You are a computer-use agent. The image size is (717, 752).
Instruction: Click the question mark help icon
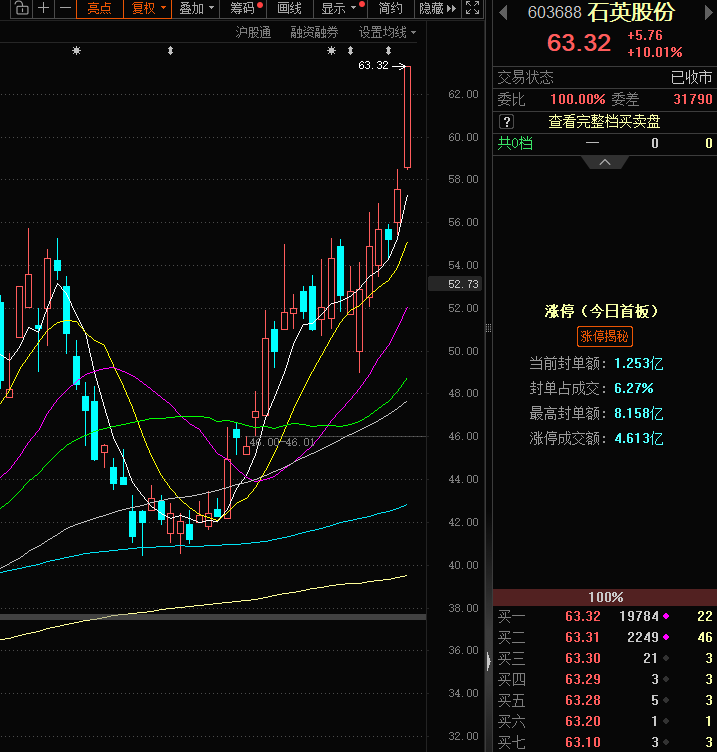click(506, 122)
